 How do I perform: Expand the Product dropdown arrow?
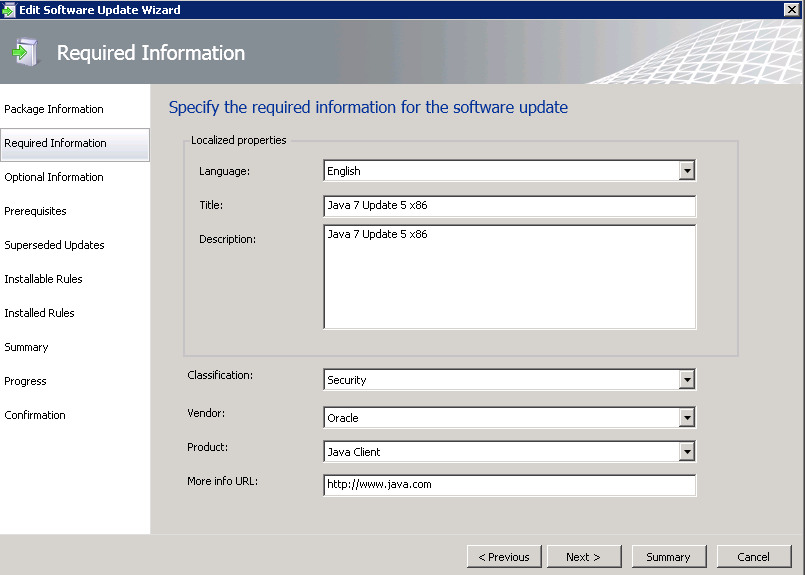tap(686, 452)
